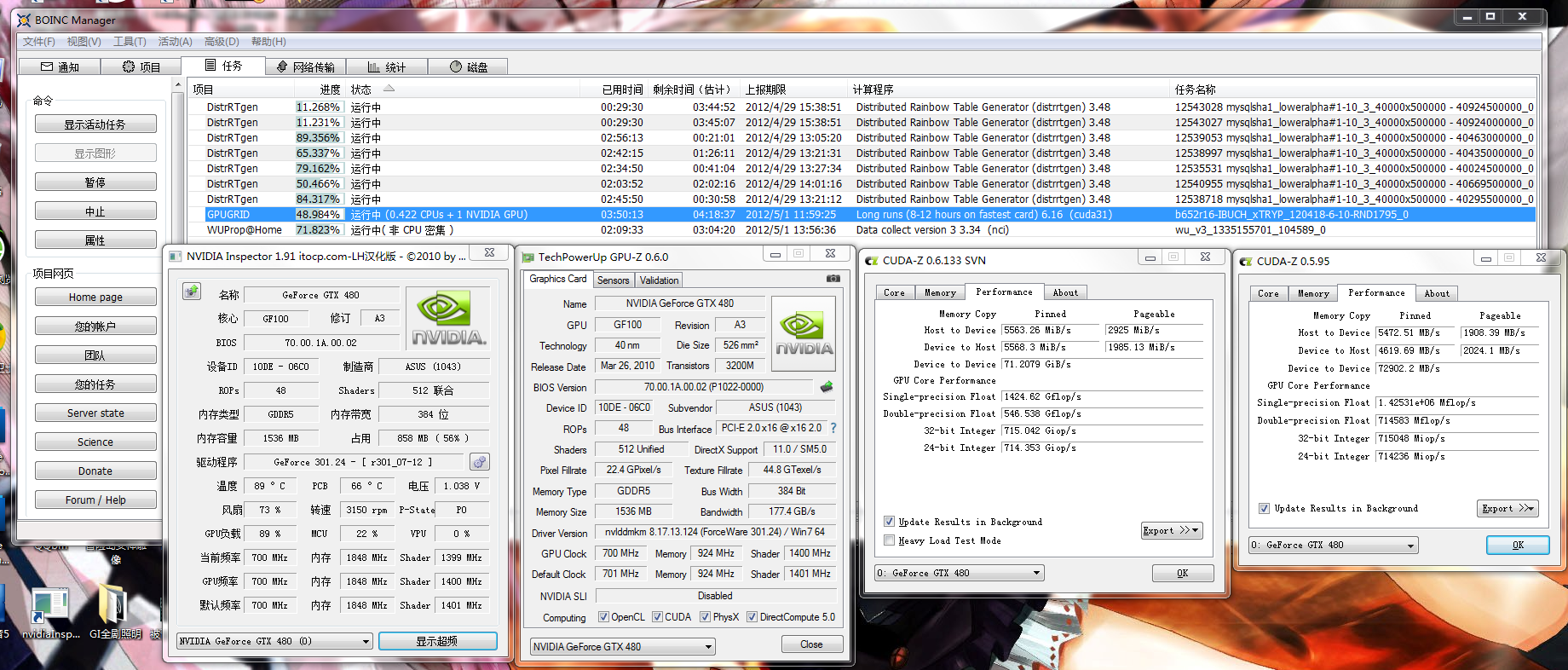This screenshot has height=670, width=1568.
Task: Click the Bus Interface question mark in GPU-Z
Action: coord(833,428)
